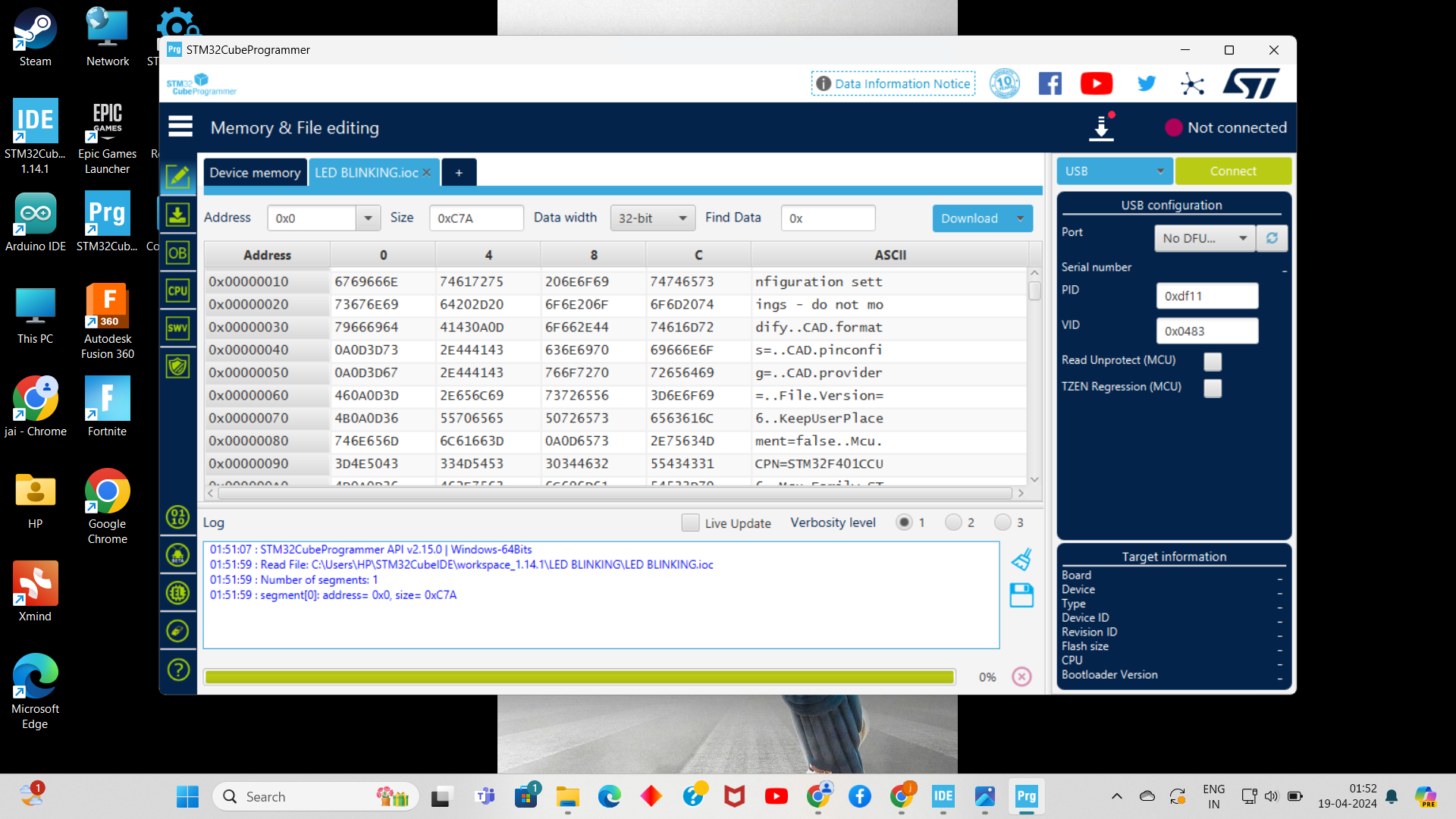Switch to LED BLINKING.ioc tab
The width and height of the screenshot is (1456, 819).
pos(366,173)
